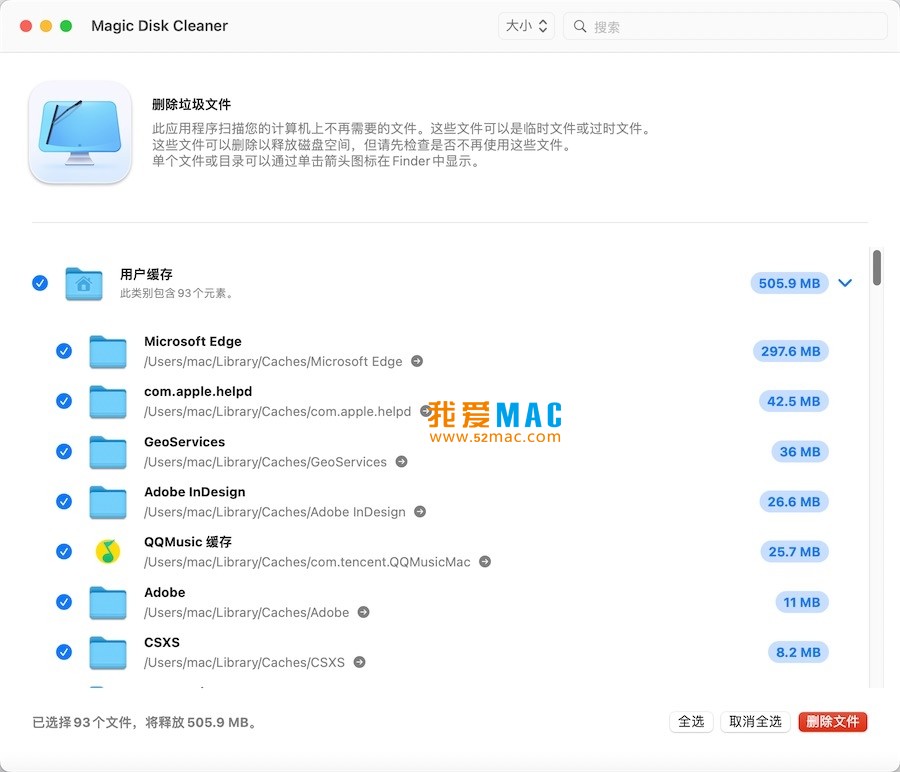
Task: Click the path /Users/mac/Library/Caches/com.tencent.QQMusicMac
Action: click(x=307, y=562)
